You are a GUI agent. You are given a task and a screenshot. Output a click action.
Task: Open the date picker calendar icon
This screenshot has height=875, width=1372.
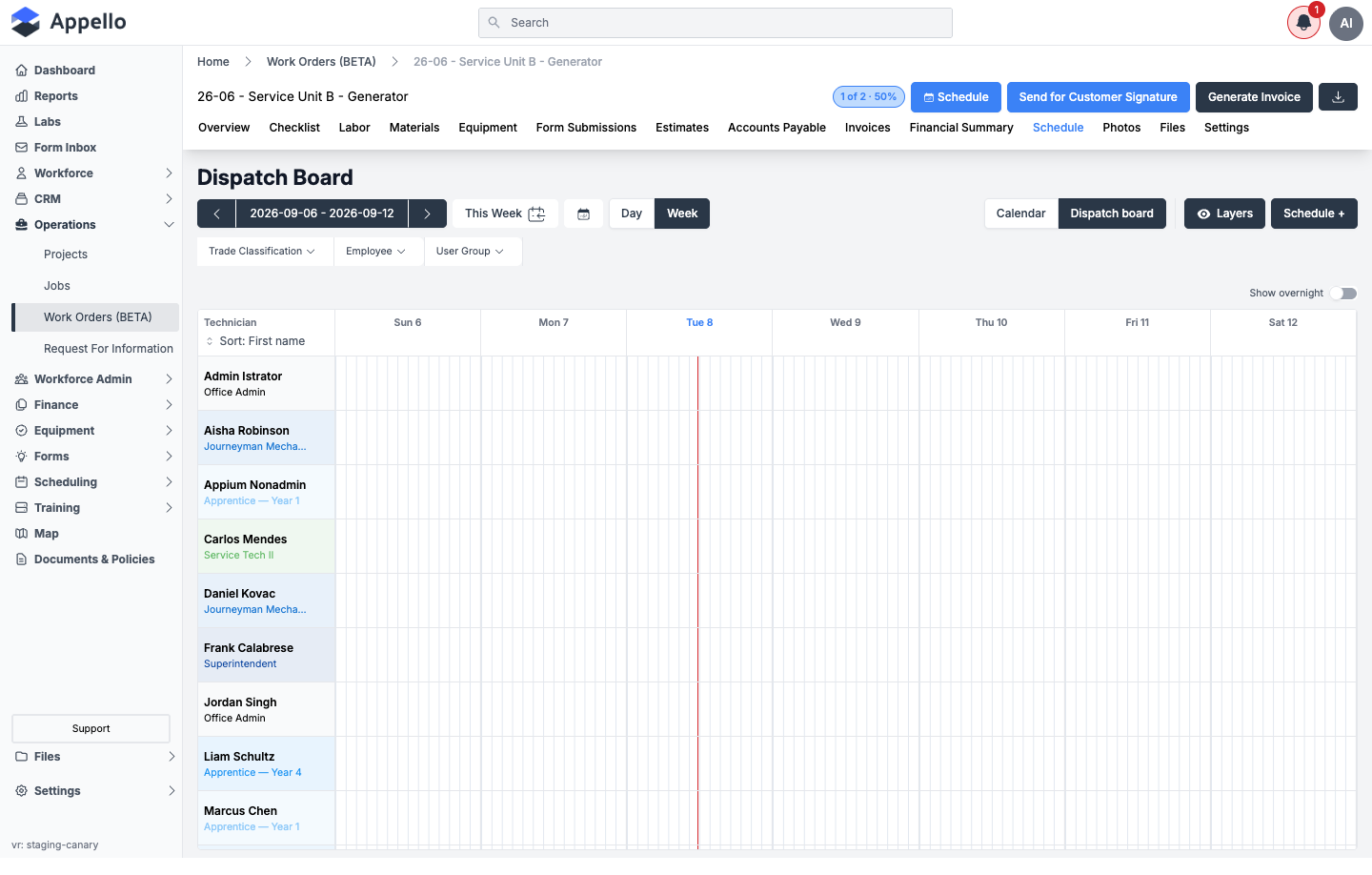tap(584, 214)
